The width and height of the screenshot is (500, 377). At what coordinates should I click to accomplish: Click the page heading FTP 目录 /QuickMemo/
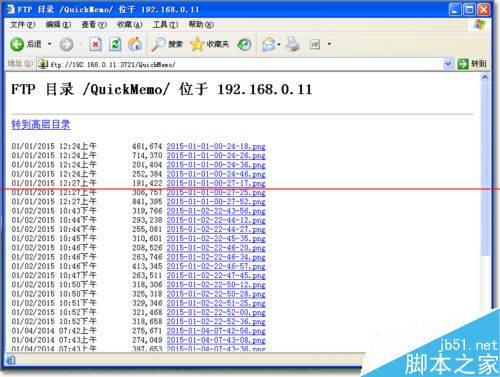(91, 89)
